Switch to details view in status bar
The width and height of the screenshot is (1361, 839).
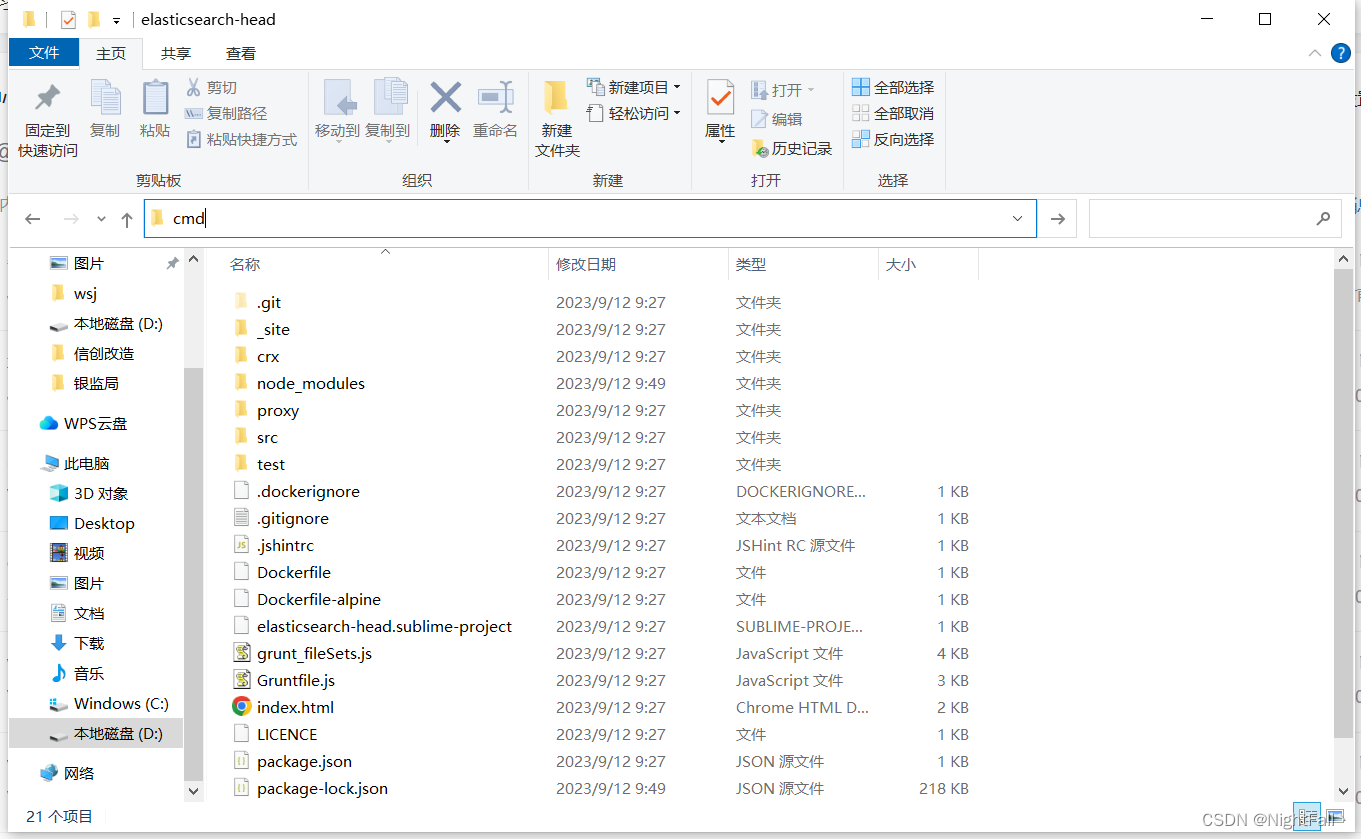tap(1305, 817)
